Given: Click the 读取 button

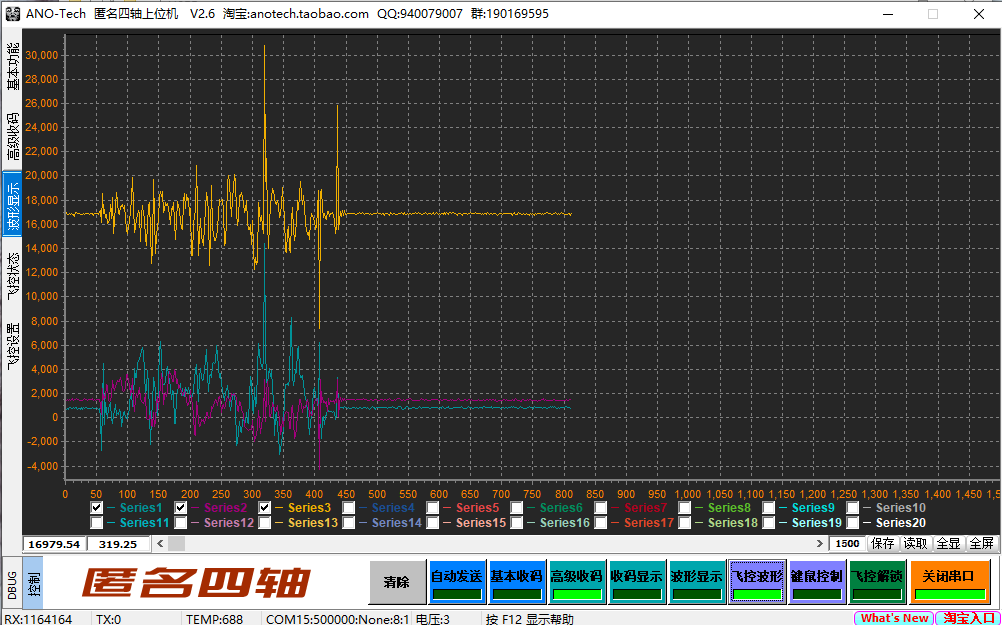Looking at the screenshot, I should pos(915,544).
